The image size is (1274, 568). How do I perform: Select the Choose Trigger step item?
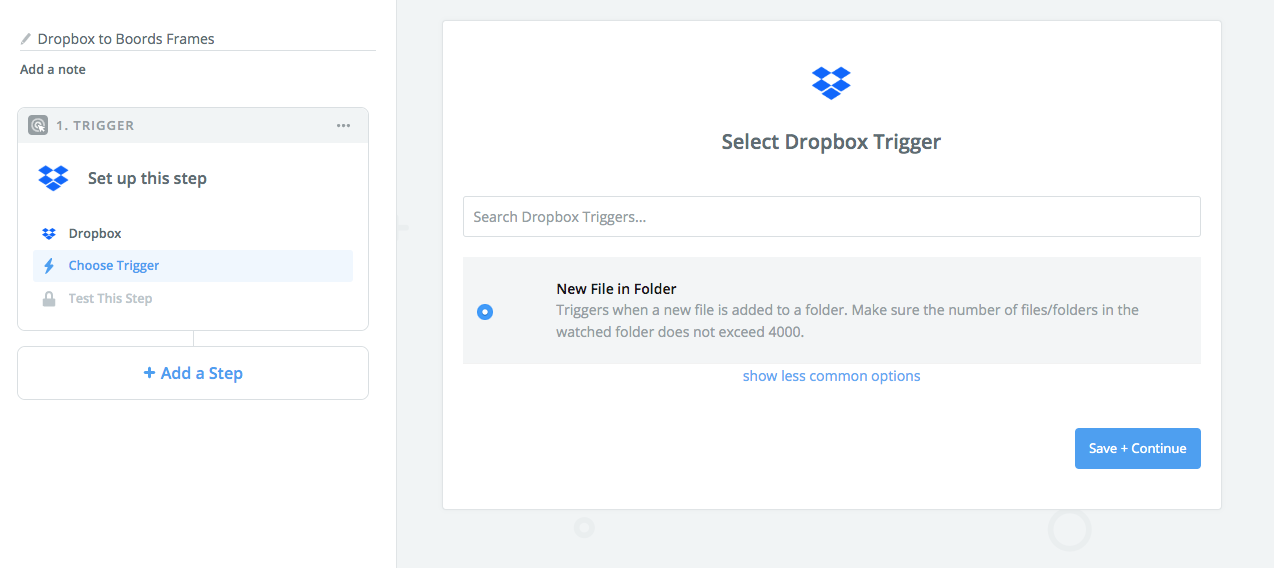193,266
